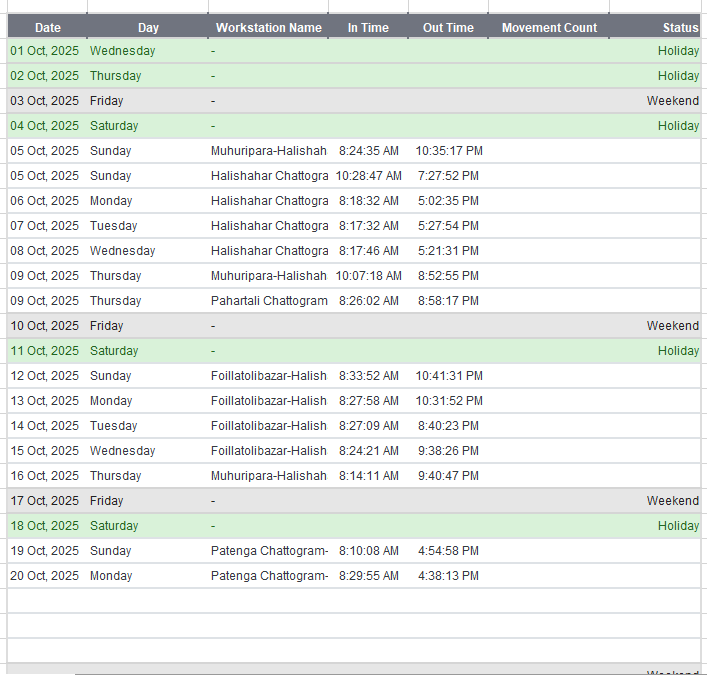Click Weekend status for 03 Oct, 2025
This screenshot has width=707, height=675.
click(x=672, y=101)
